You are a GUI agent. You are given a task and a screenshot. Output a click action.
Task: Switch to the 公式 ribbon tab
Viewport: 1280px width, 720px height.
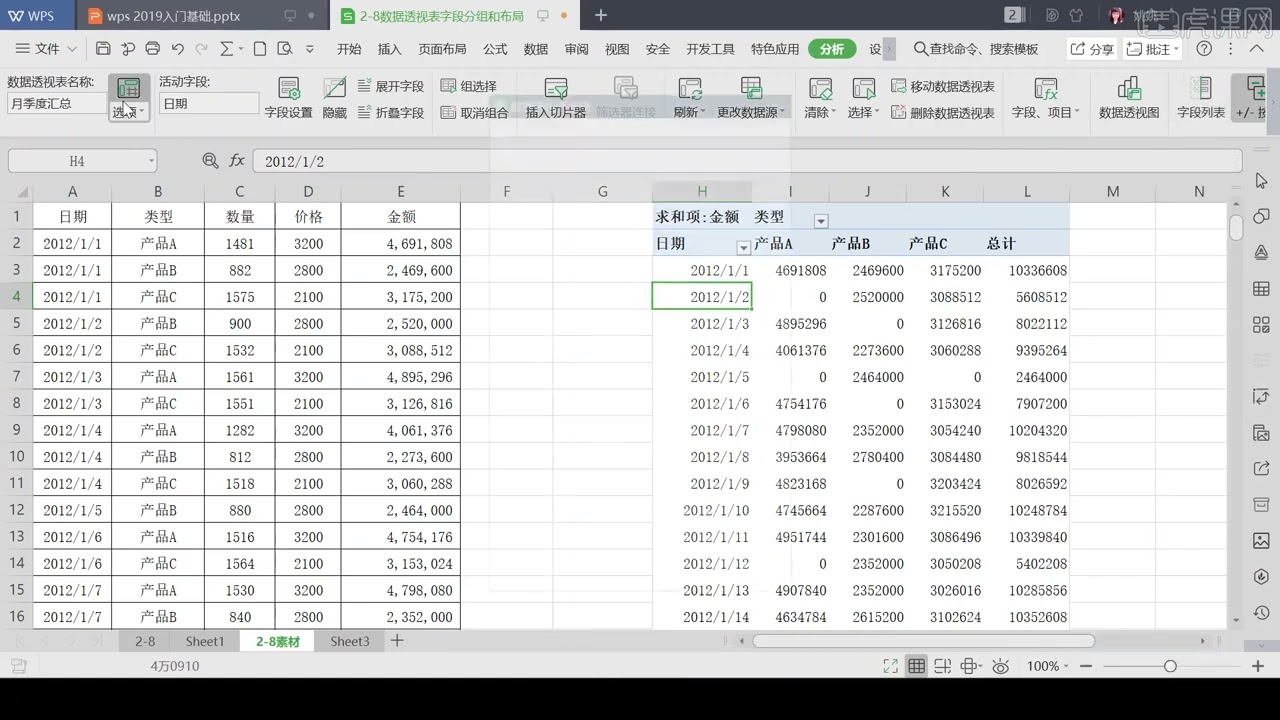click(495, 49)
